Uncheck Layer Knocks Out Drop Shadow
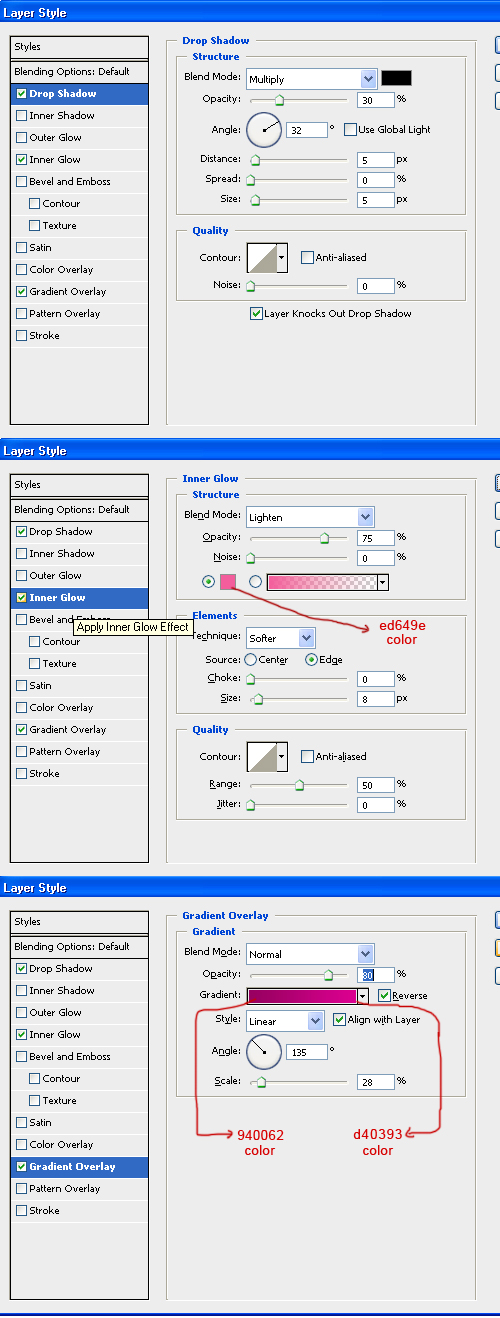Screen dimensions: 500x1318 (257, 313)
